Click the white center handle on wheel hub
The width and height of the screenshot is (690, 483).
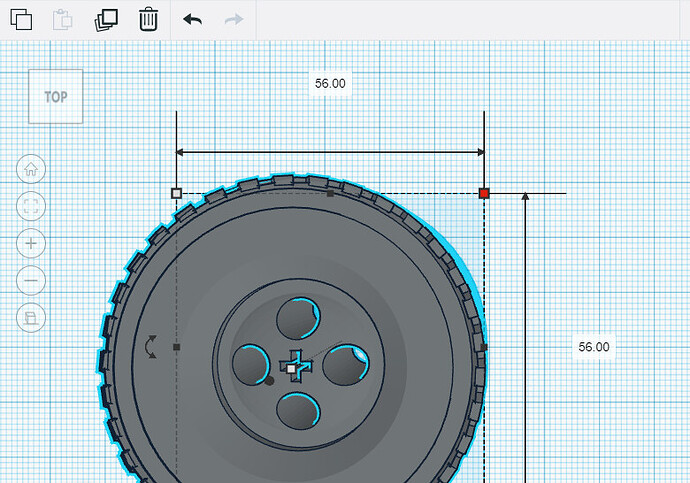tap(291, 369)
